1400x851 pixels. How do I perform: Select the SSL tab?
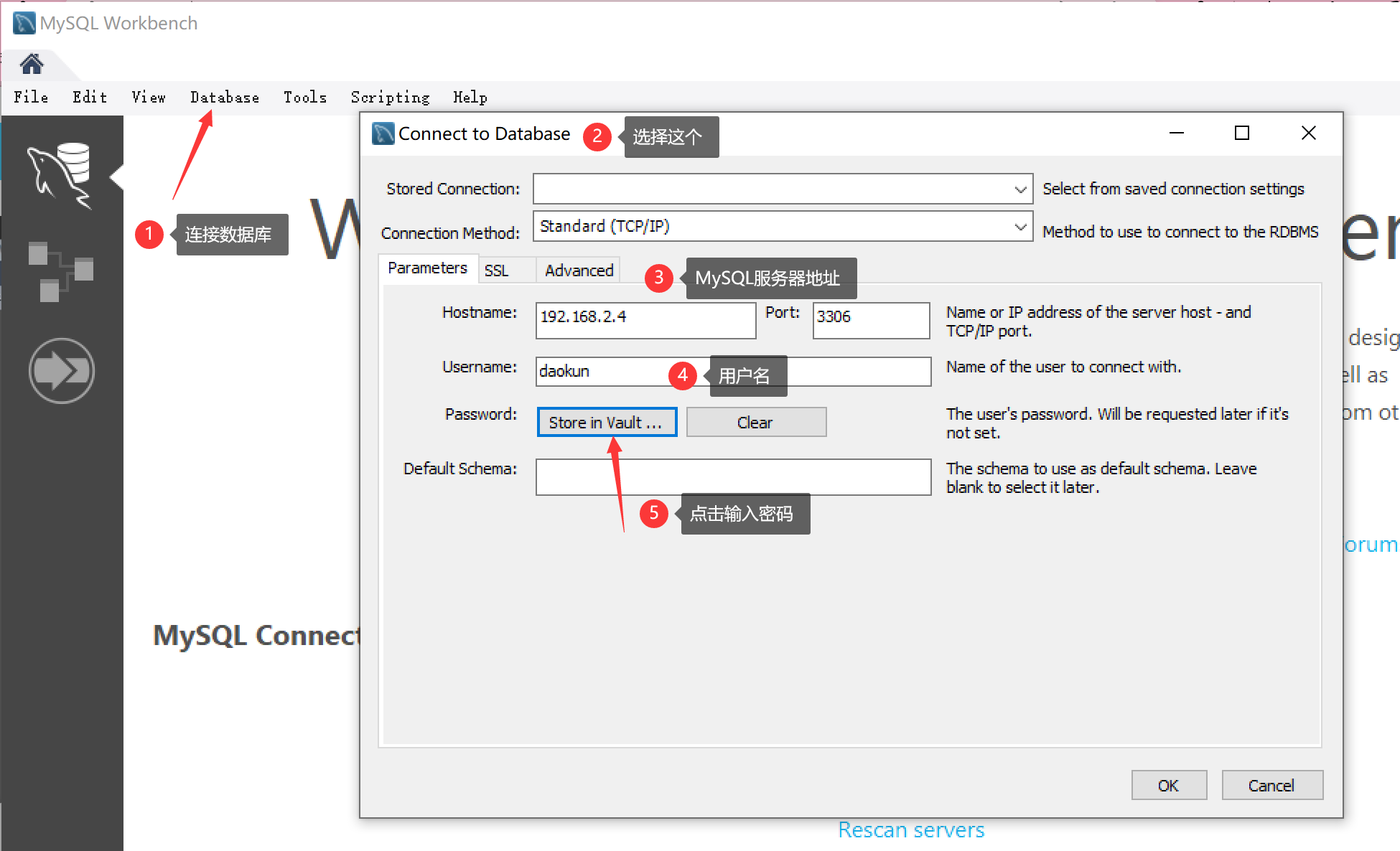[498, 271]
